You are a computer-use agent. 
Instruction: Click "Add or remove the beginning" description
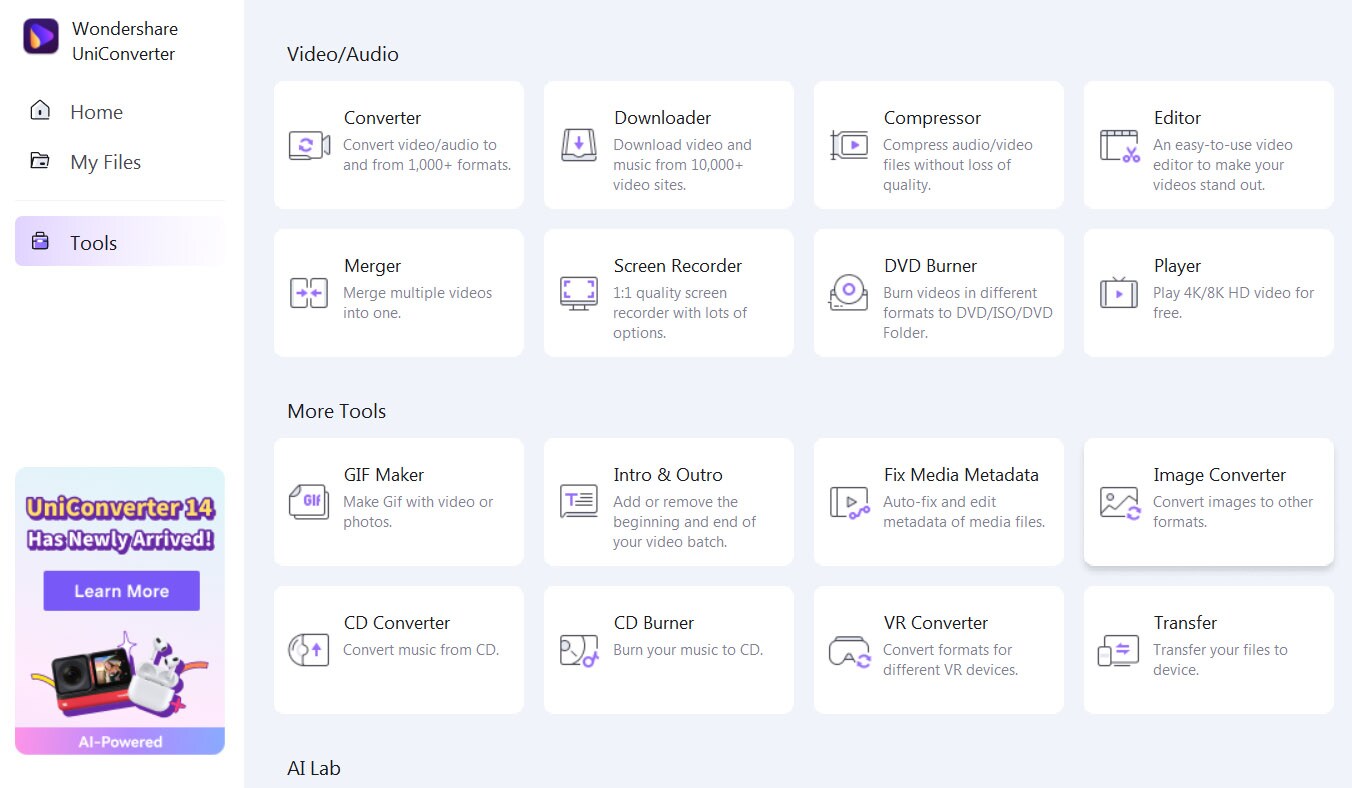coord(685,522)
